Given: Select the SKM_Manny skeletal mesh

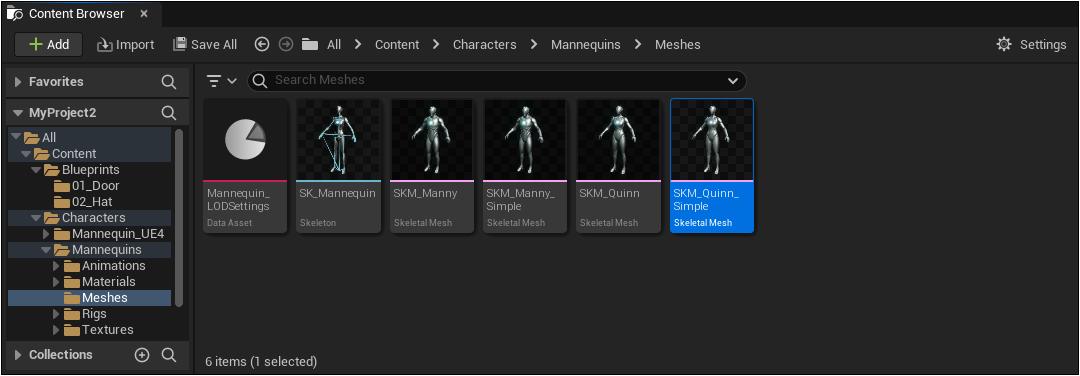Looking at the screenshot, I should pyautogui.click(x=432, y=166).
